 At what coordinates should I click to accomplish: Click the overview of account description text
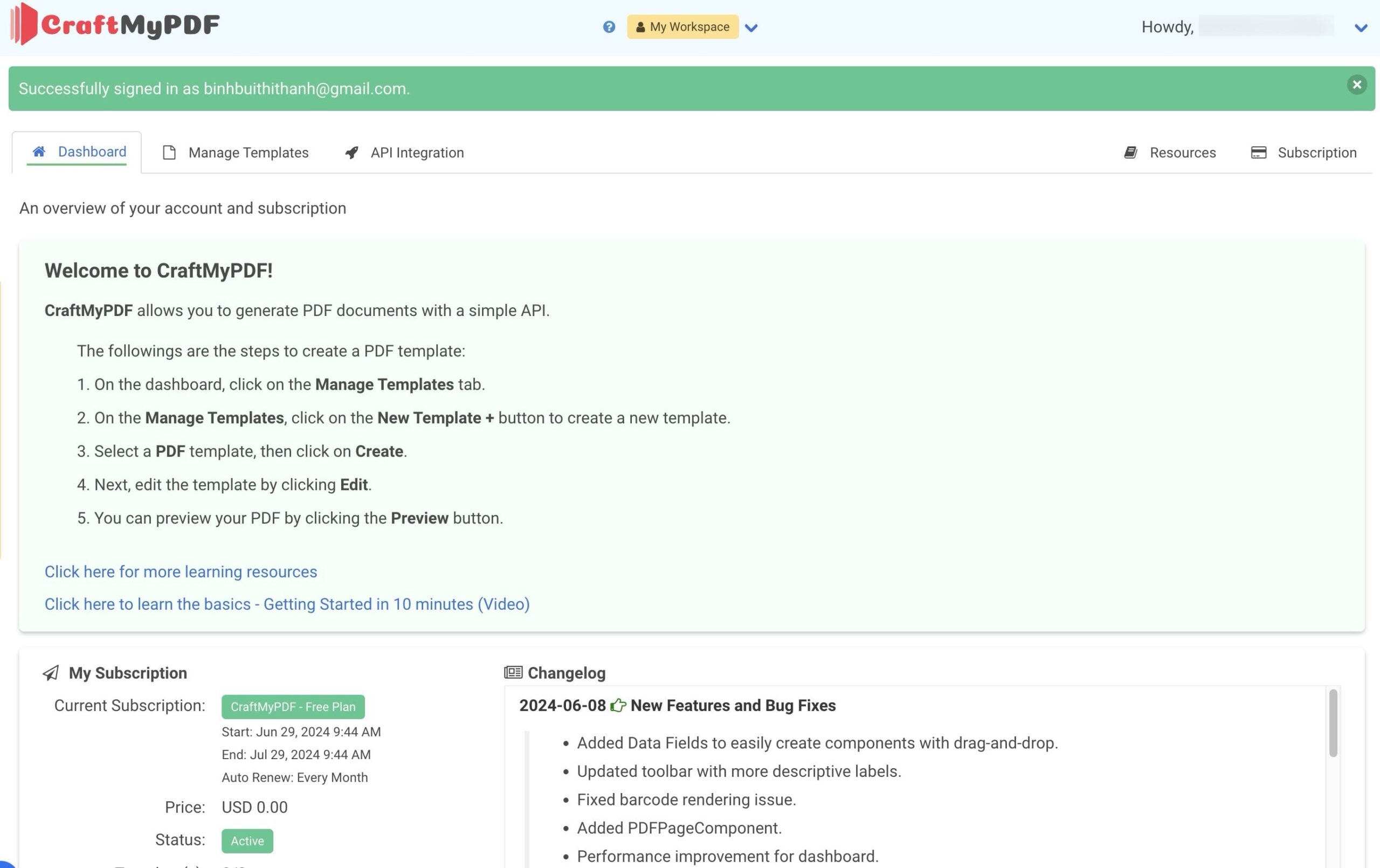[x=183, y=208]
